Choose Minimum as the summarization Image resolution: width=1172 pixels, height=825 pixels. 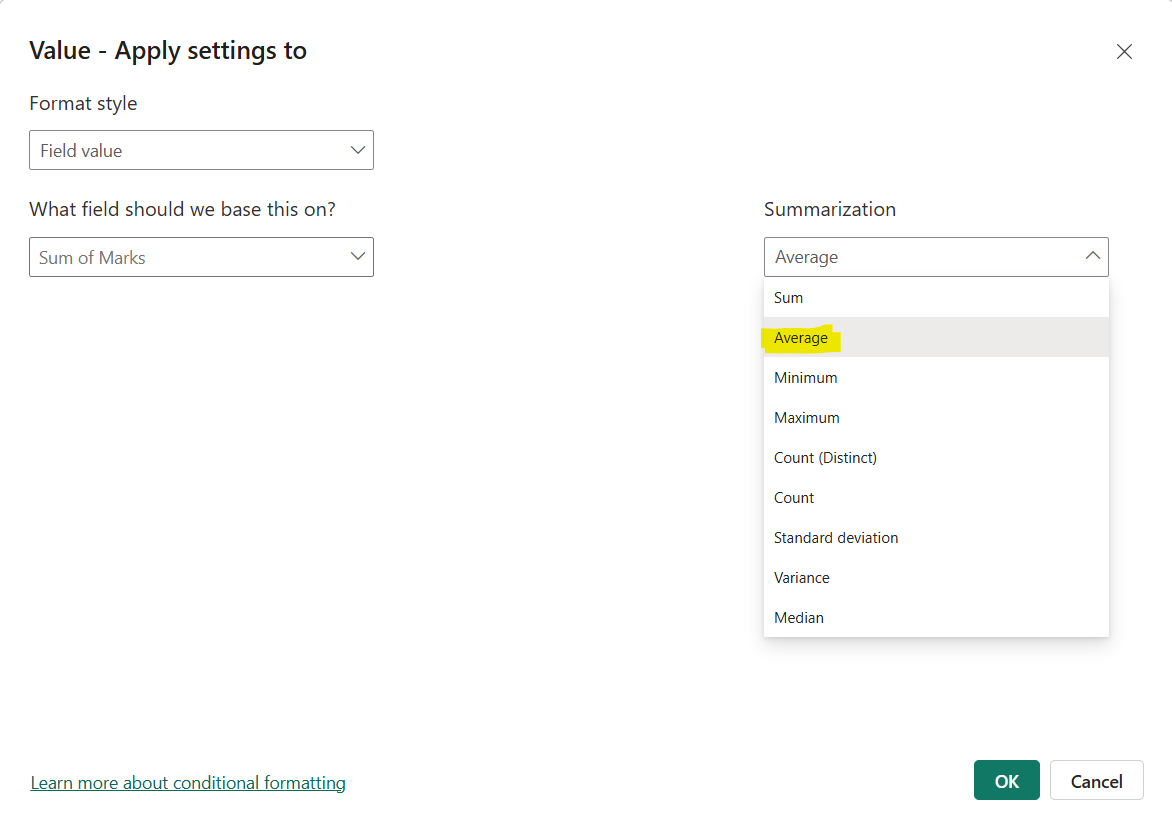coord(805,377)
